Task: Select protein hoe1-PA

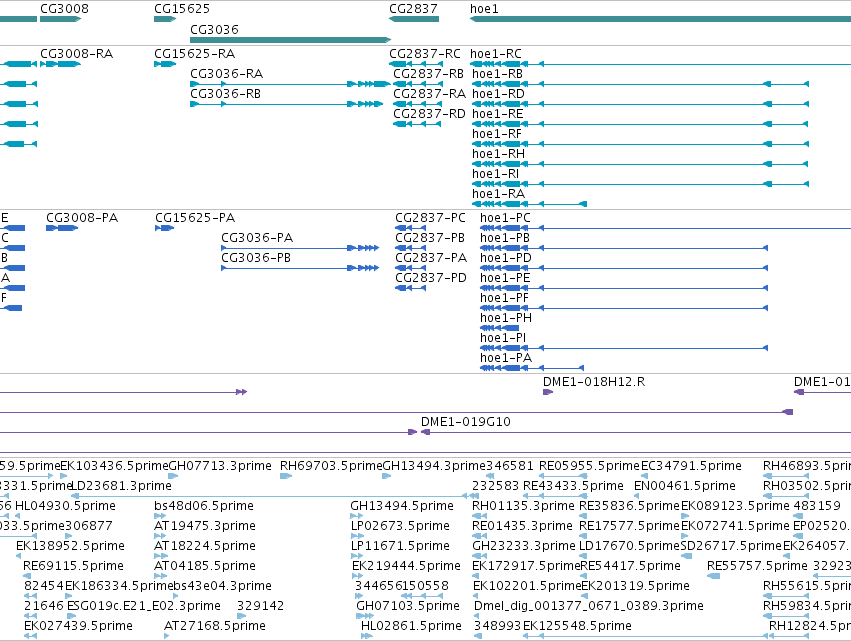Action: click(x=506, y=358)
